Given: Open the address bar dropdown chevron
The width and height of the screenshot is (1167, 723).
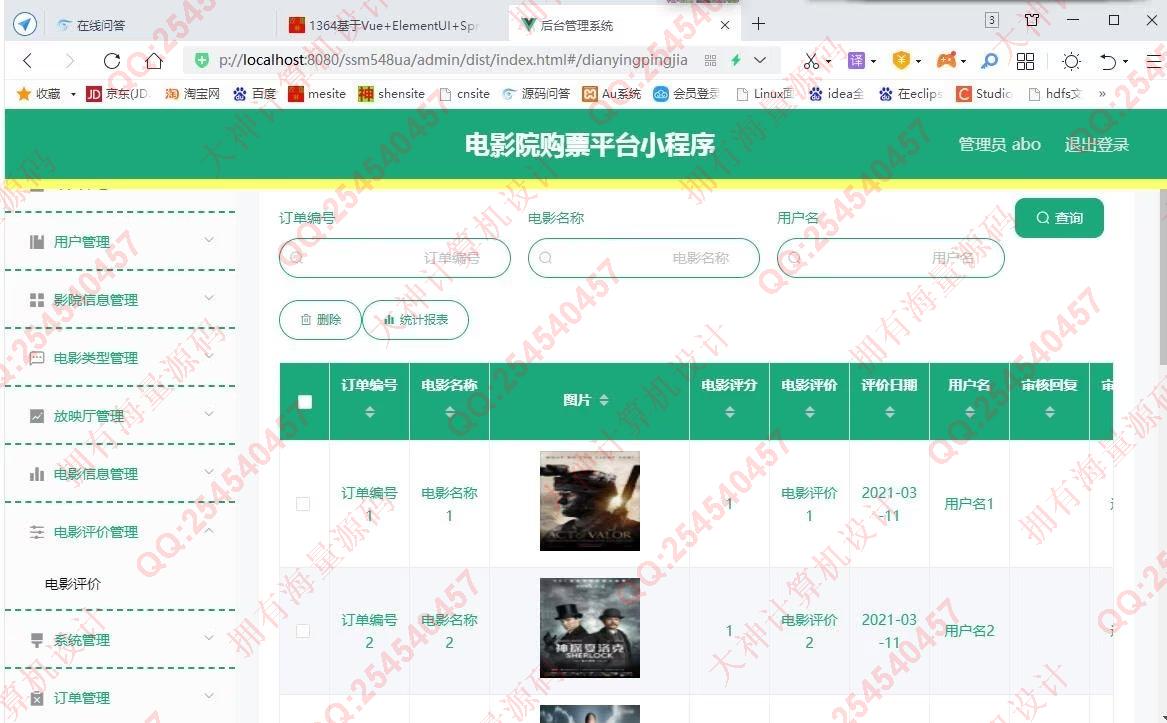Looking at the screenshot, I should 760,60.
